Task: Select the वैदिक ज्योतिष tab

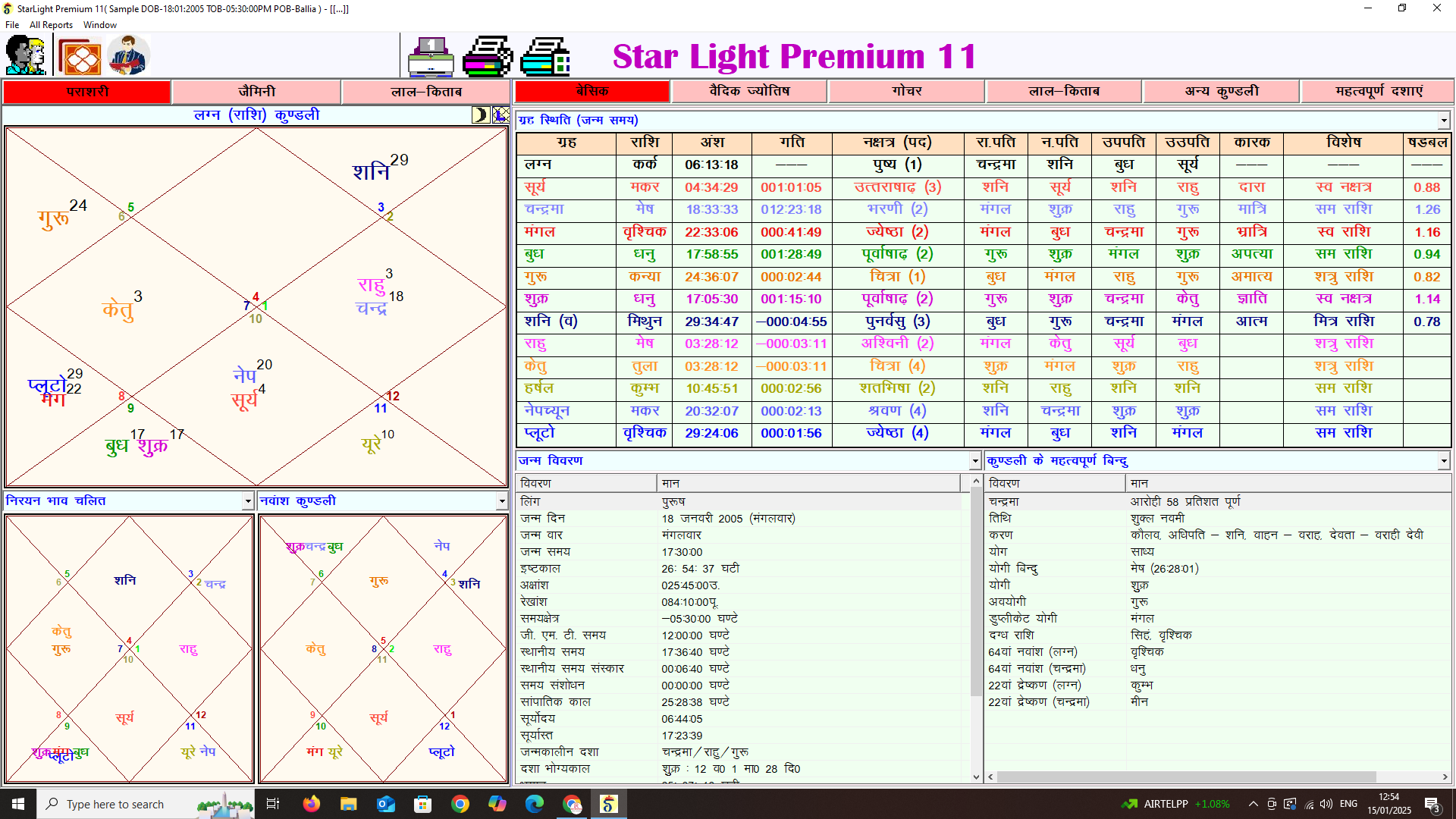Action: click(748, 91)
